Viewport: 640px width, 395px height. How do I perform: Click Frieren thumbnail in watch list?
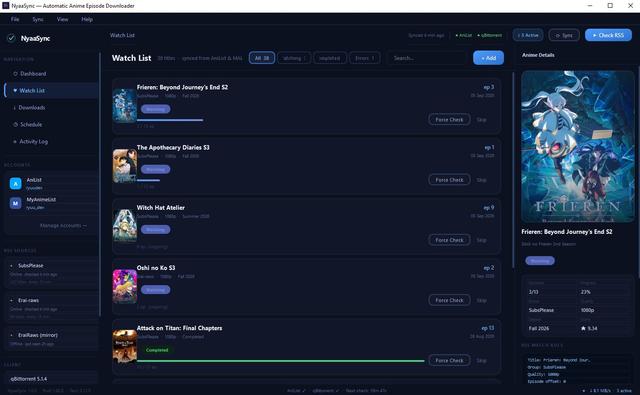coord(124,106)
